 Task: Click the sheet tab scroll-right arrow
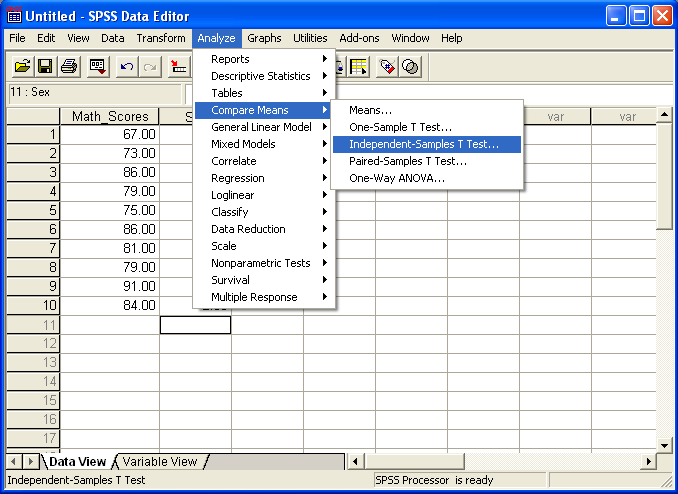tap(30, 462)
